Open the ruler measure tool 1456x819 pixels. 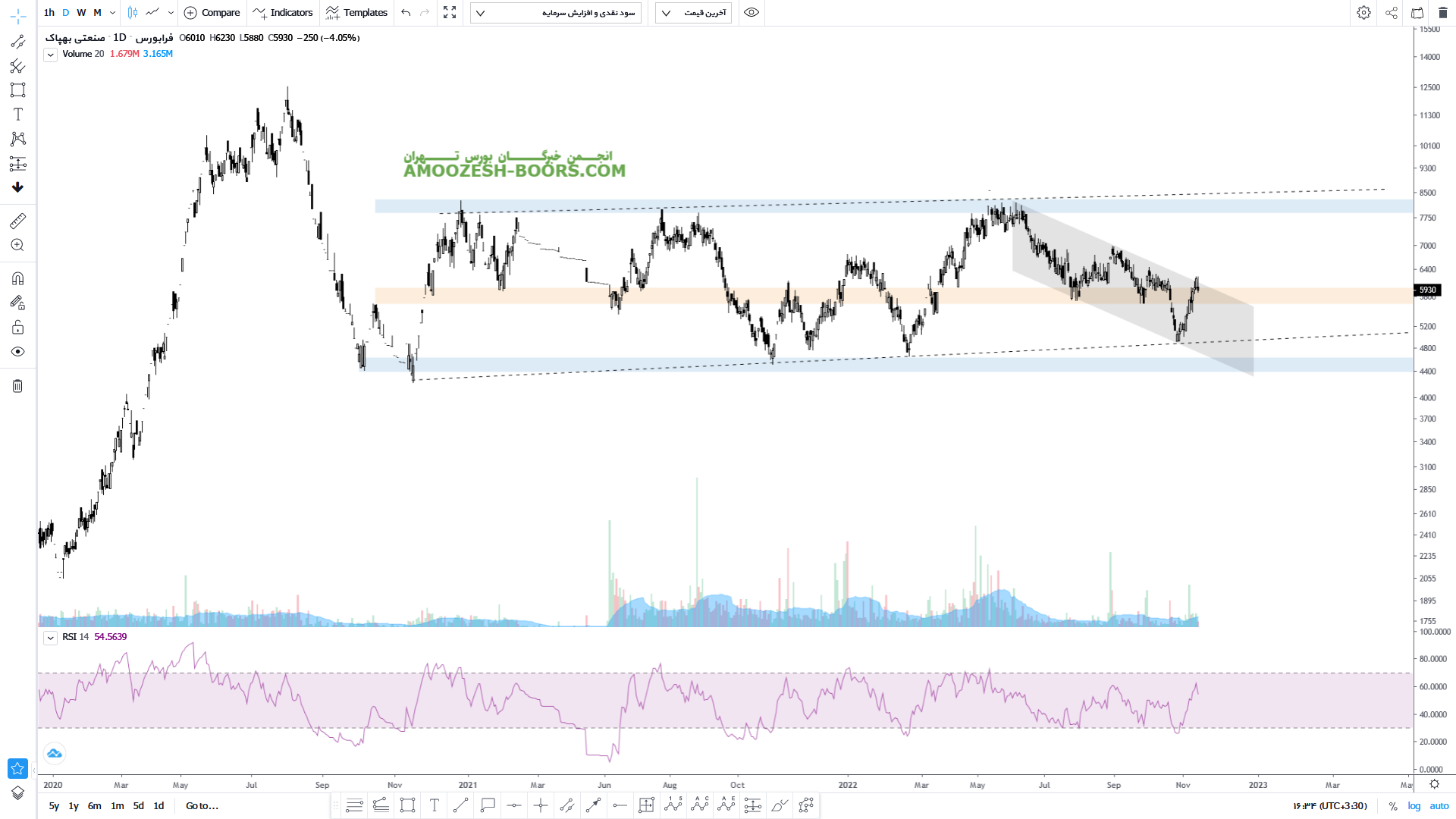pos(17,221)
